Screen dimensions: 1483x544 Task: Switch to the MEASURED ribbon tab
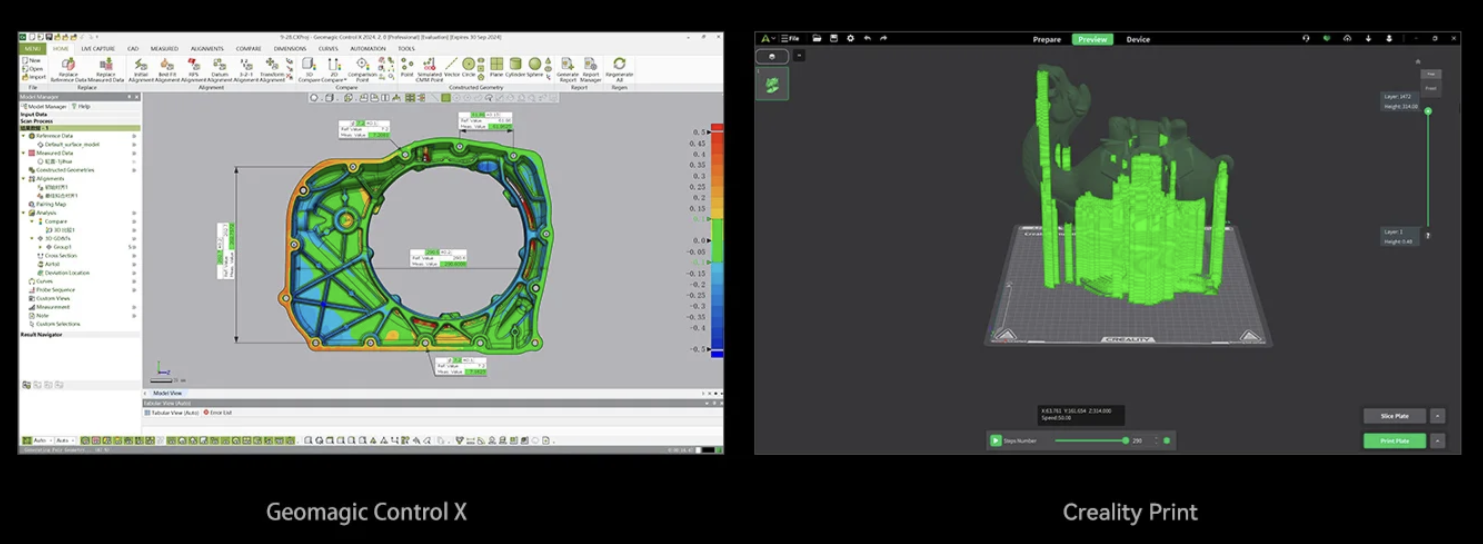coord(164,49)
